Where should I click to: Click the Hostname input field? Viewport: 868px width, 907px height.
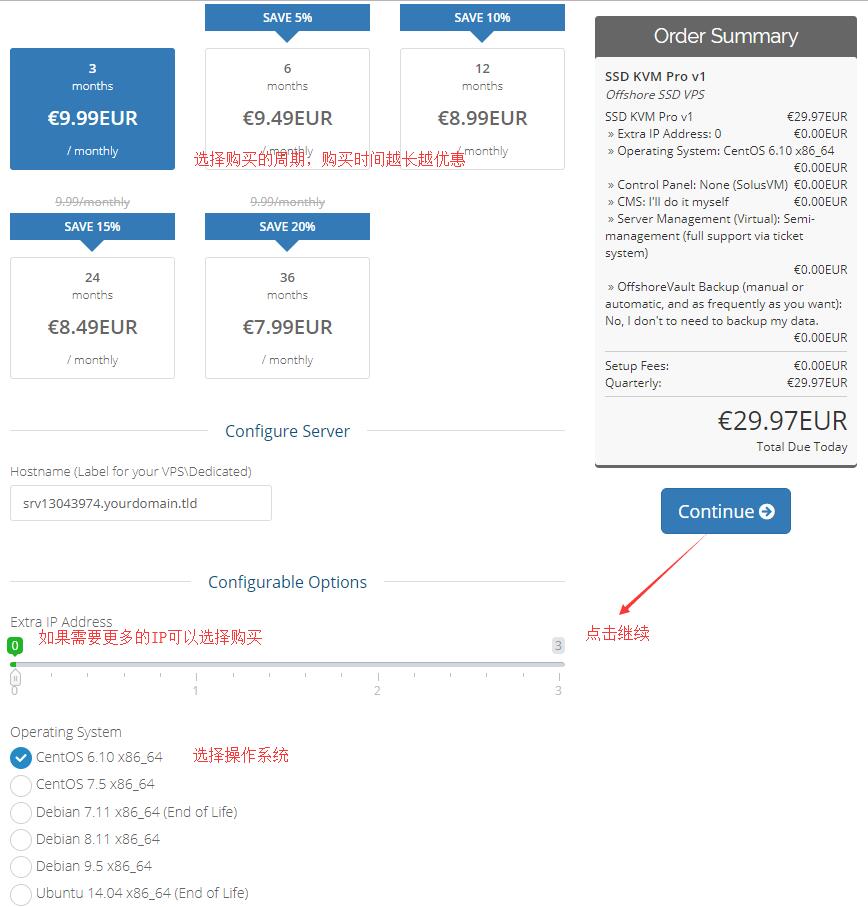pyautogui.click(x=141, y=503)
